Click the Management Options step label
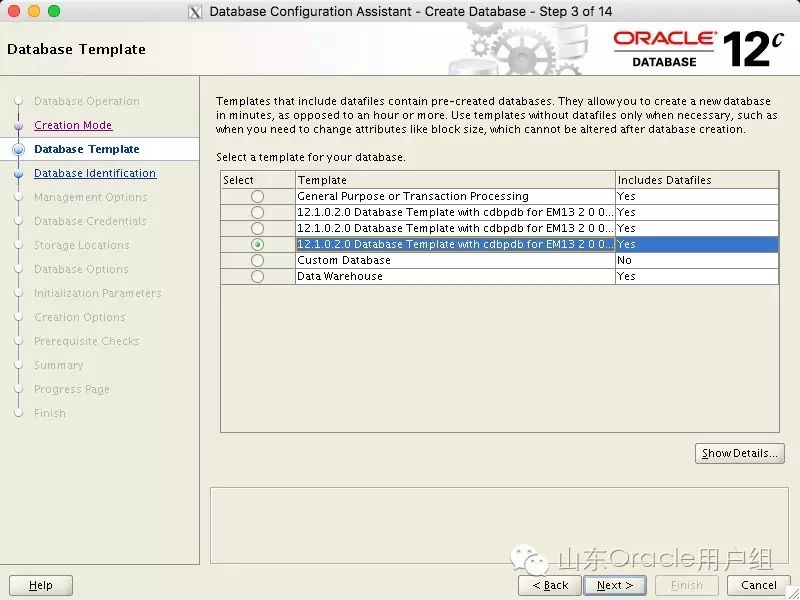800x600 pixels. (x=90, y=197)
